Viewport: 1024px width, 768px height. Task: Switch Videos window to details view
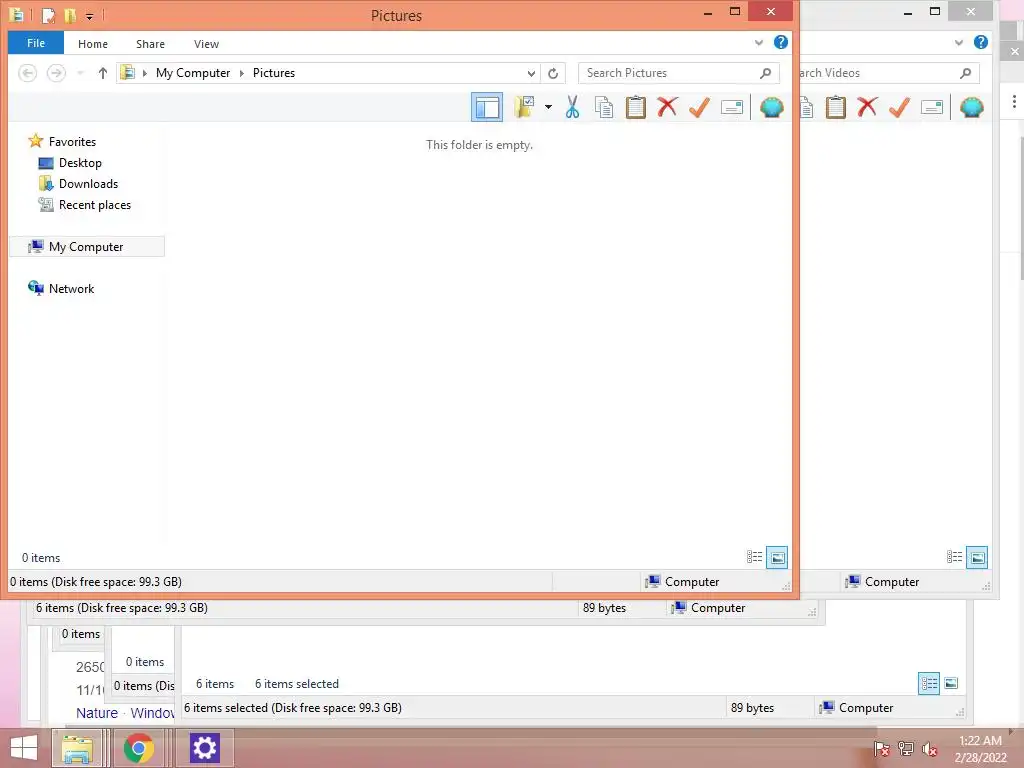click(x=954, y=557)
